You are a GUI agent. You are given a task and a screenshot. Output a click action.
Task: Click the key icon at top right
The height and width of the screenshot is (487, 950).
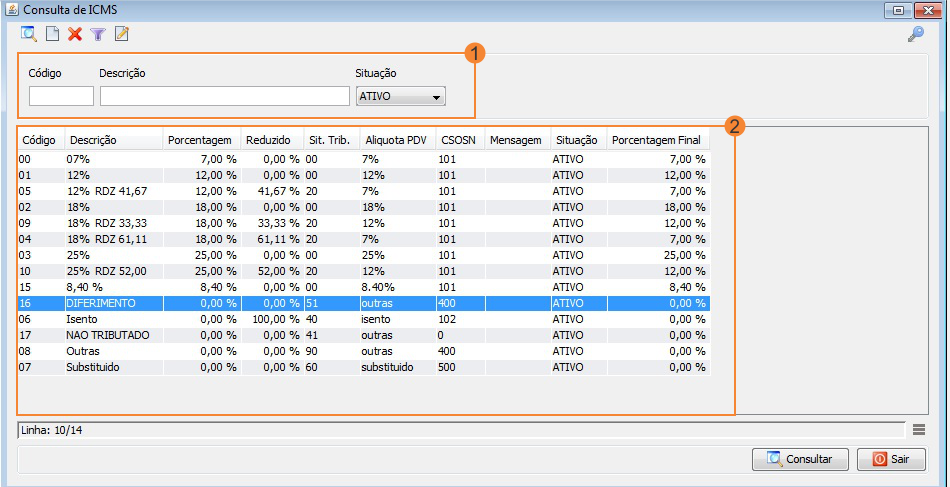pos(915,35)
